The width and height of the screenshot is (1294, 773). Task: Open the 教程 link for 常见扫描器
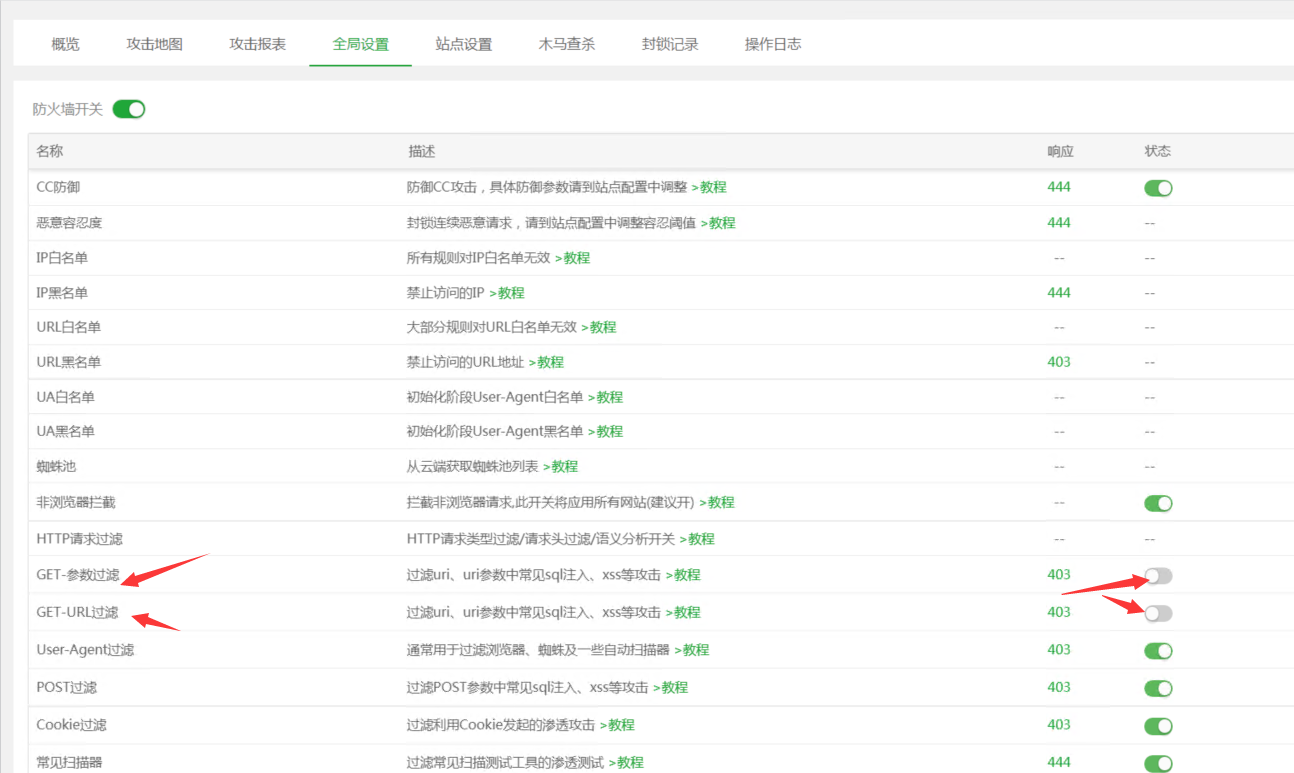click(626, 763)
